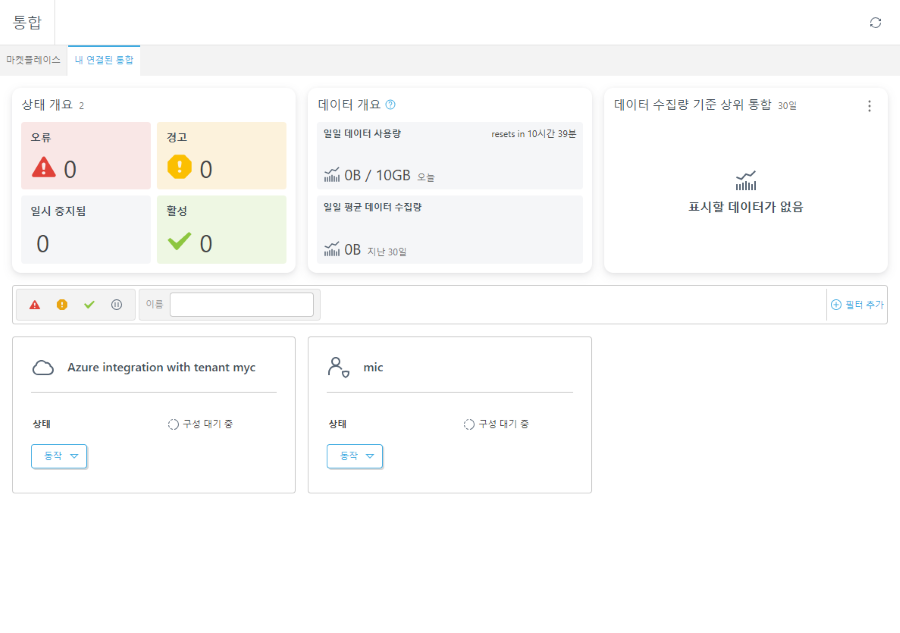900x633 pixels.
Task: Select the 내 연결된 통합 tab
Action: point(104,60)
